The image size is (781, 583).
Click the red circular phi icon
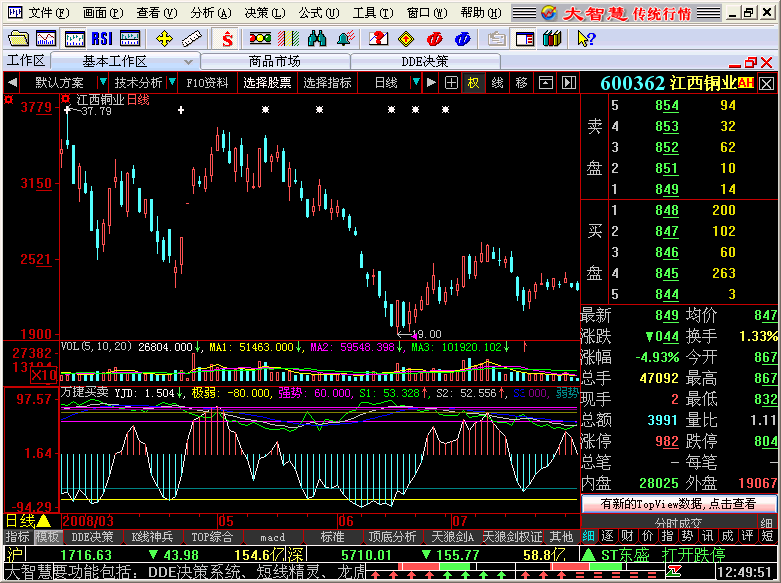[434, 38]
